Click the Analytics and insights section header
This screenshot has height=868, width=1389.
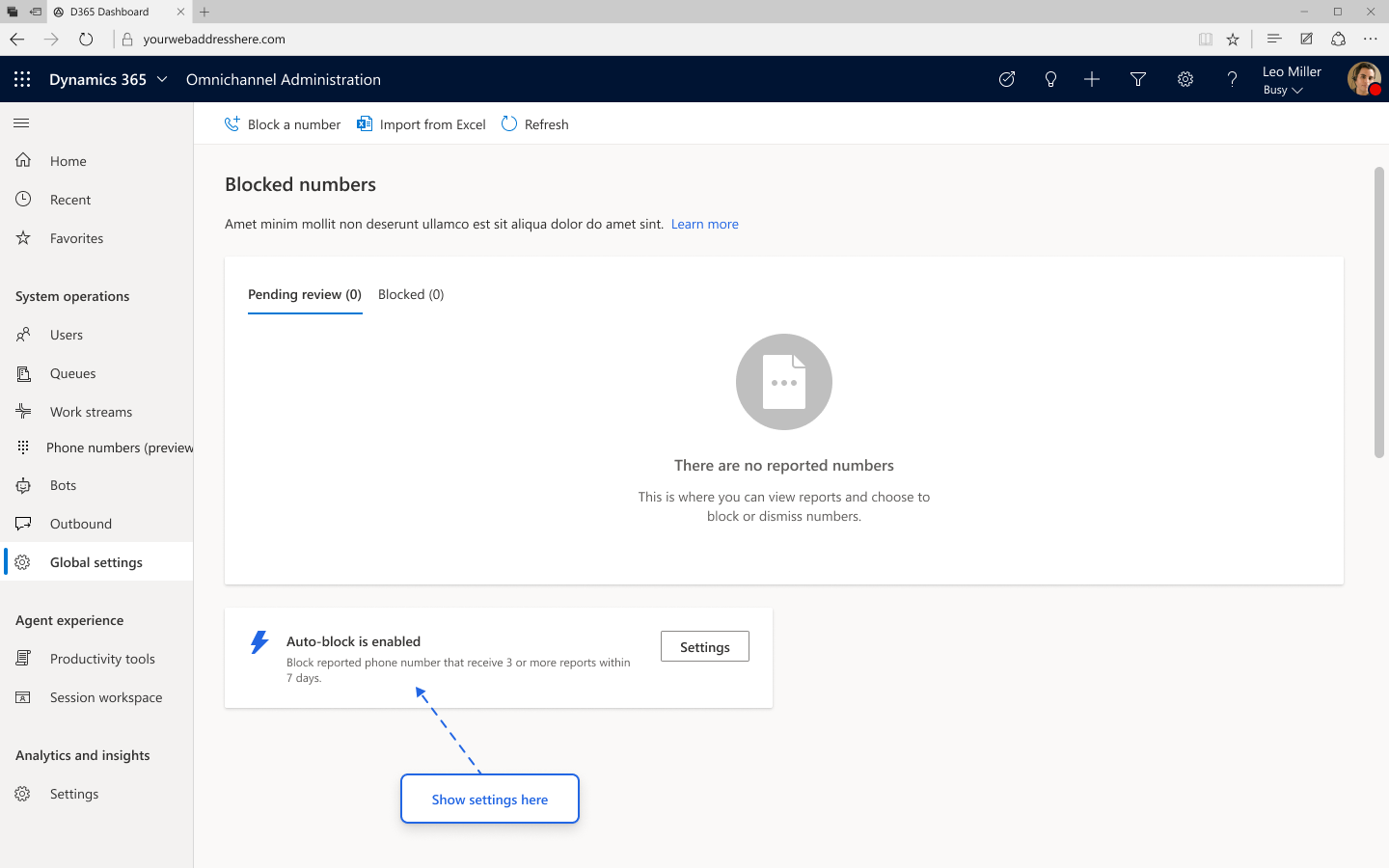pyautogui.click(x=83, y=755)
